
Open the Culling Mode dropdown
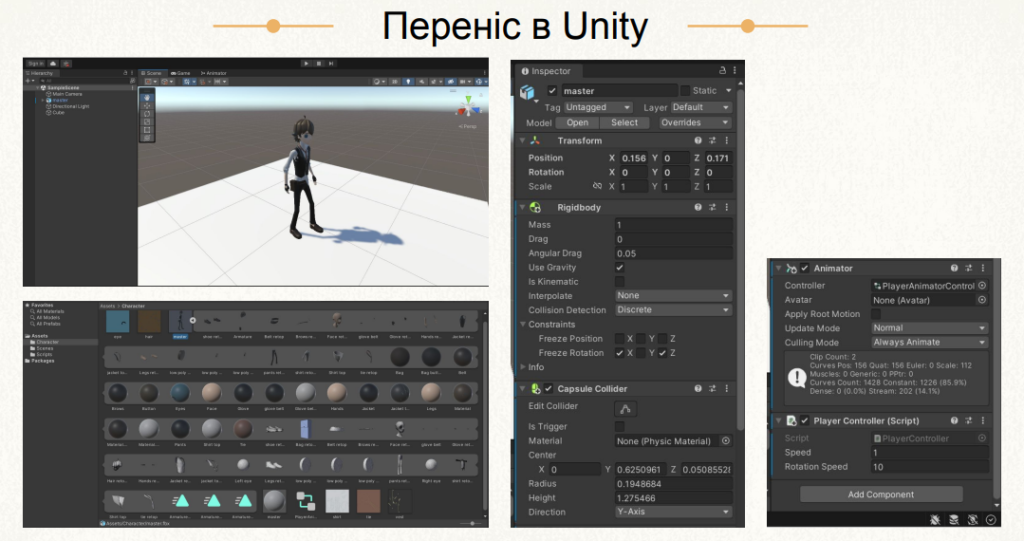coord(930,342)
